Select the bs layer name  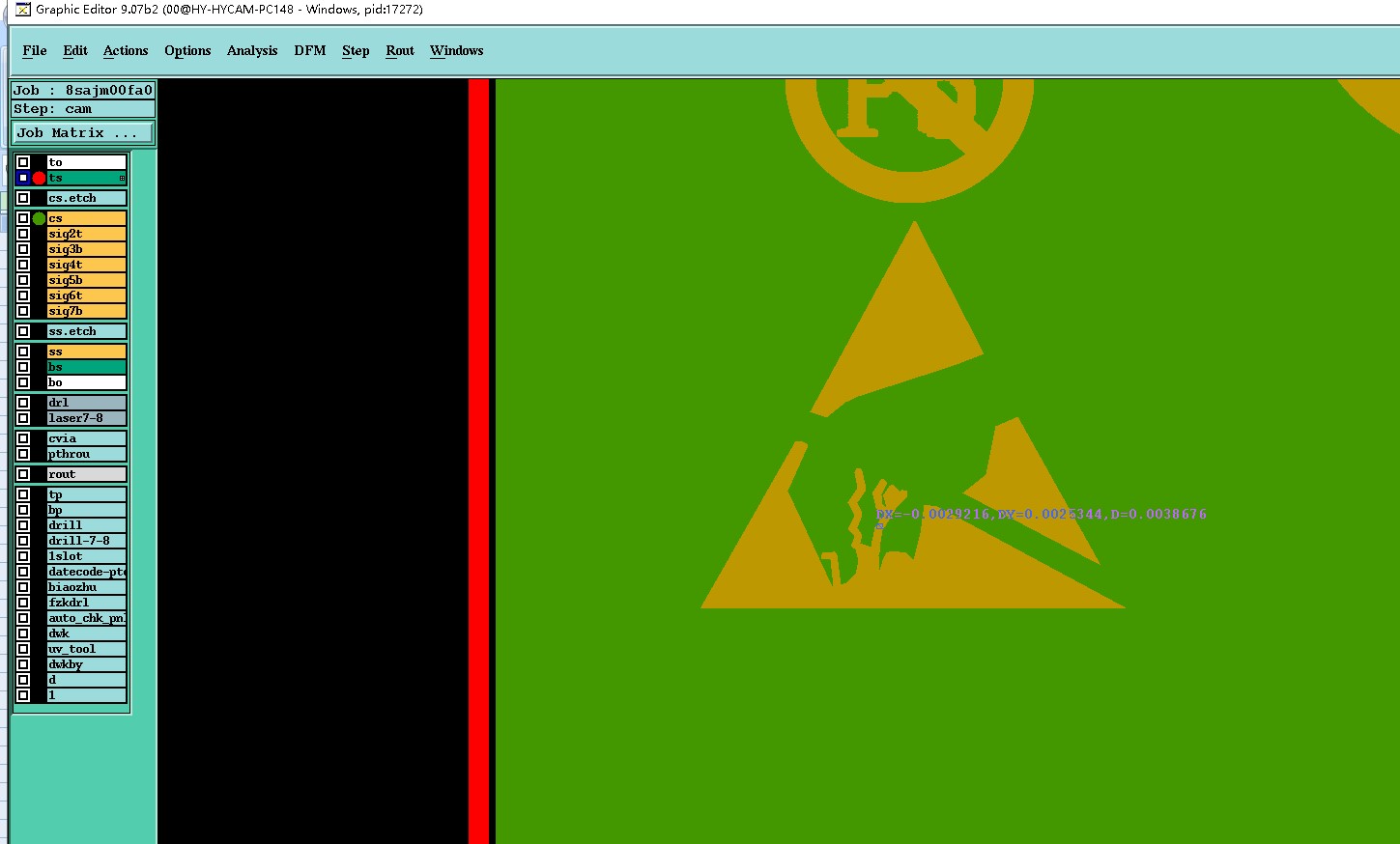point(87,367)
